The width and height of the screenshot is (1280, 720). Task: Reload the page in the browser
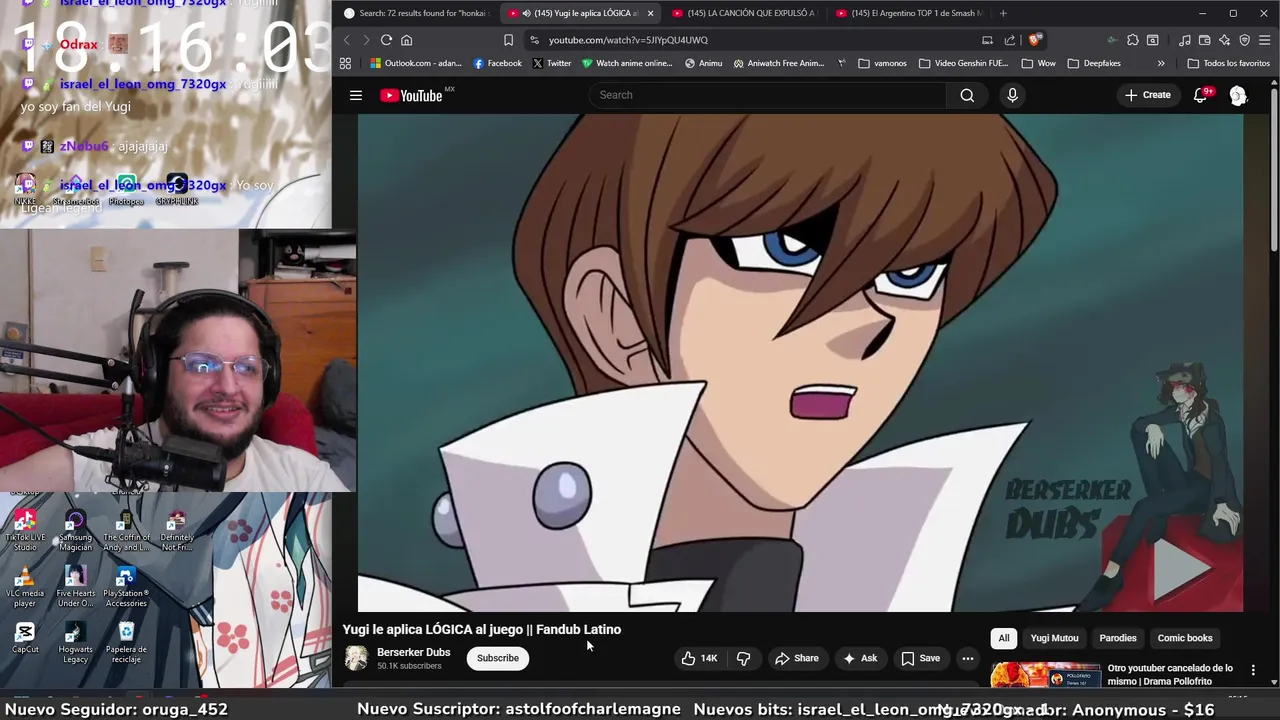pyautogui.click(x=386, y=40)
